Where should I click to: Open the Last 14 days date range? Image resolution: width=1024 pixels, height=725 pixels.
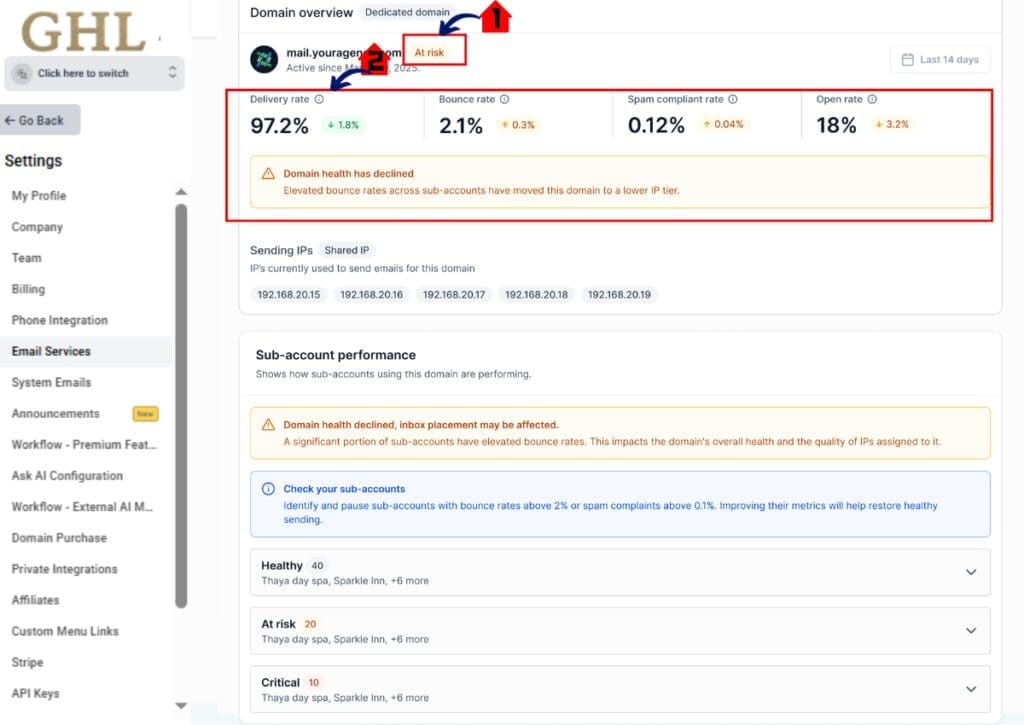coord(940,59)
